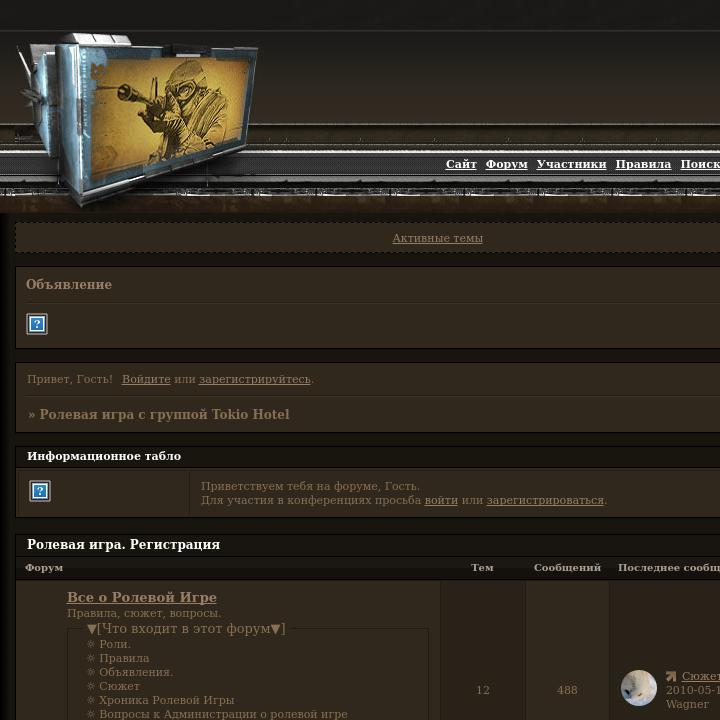Go to the Форум navigation link

506,164
